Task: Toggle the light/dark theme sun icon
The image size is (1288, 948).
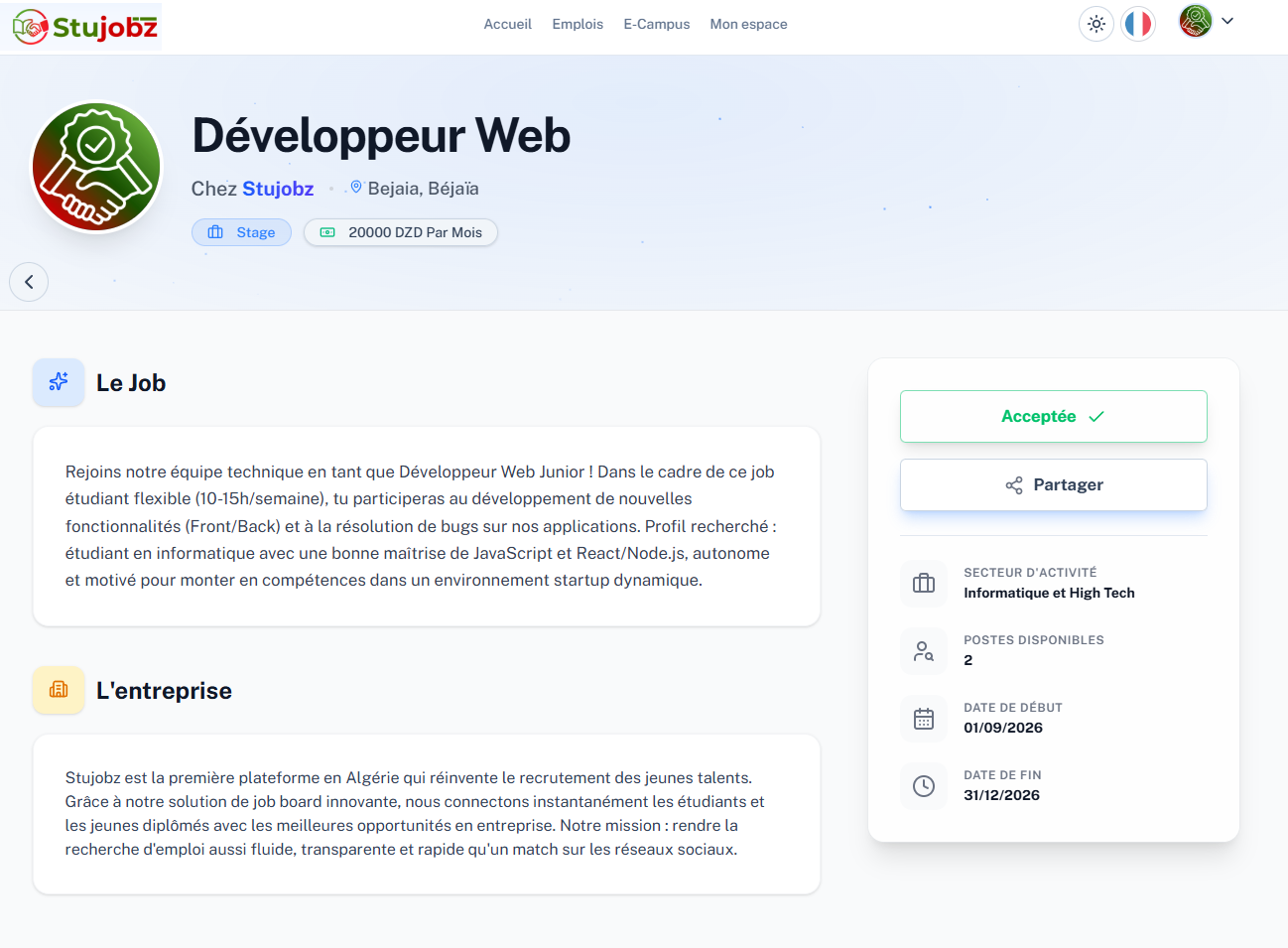Action: [1096, 24]
